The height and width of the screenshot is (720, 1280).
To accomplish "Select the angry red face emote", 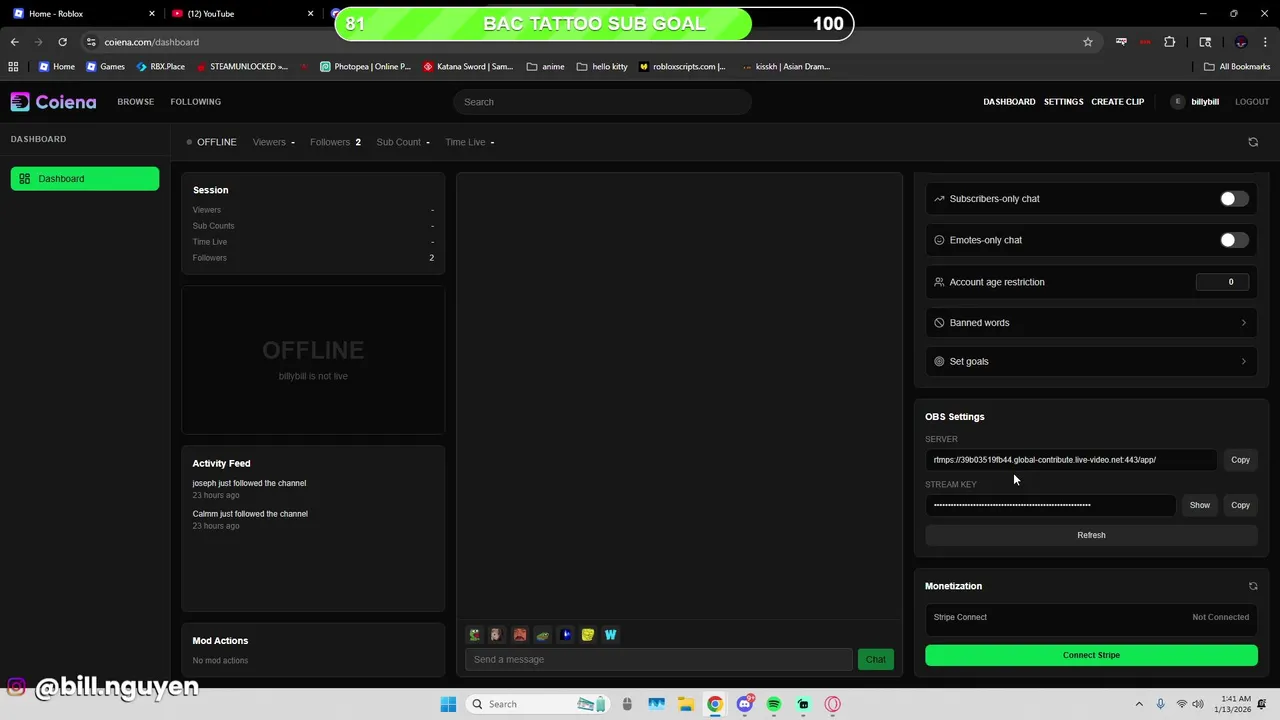I will click(x=520, y=634).
